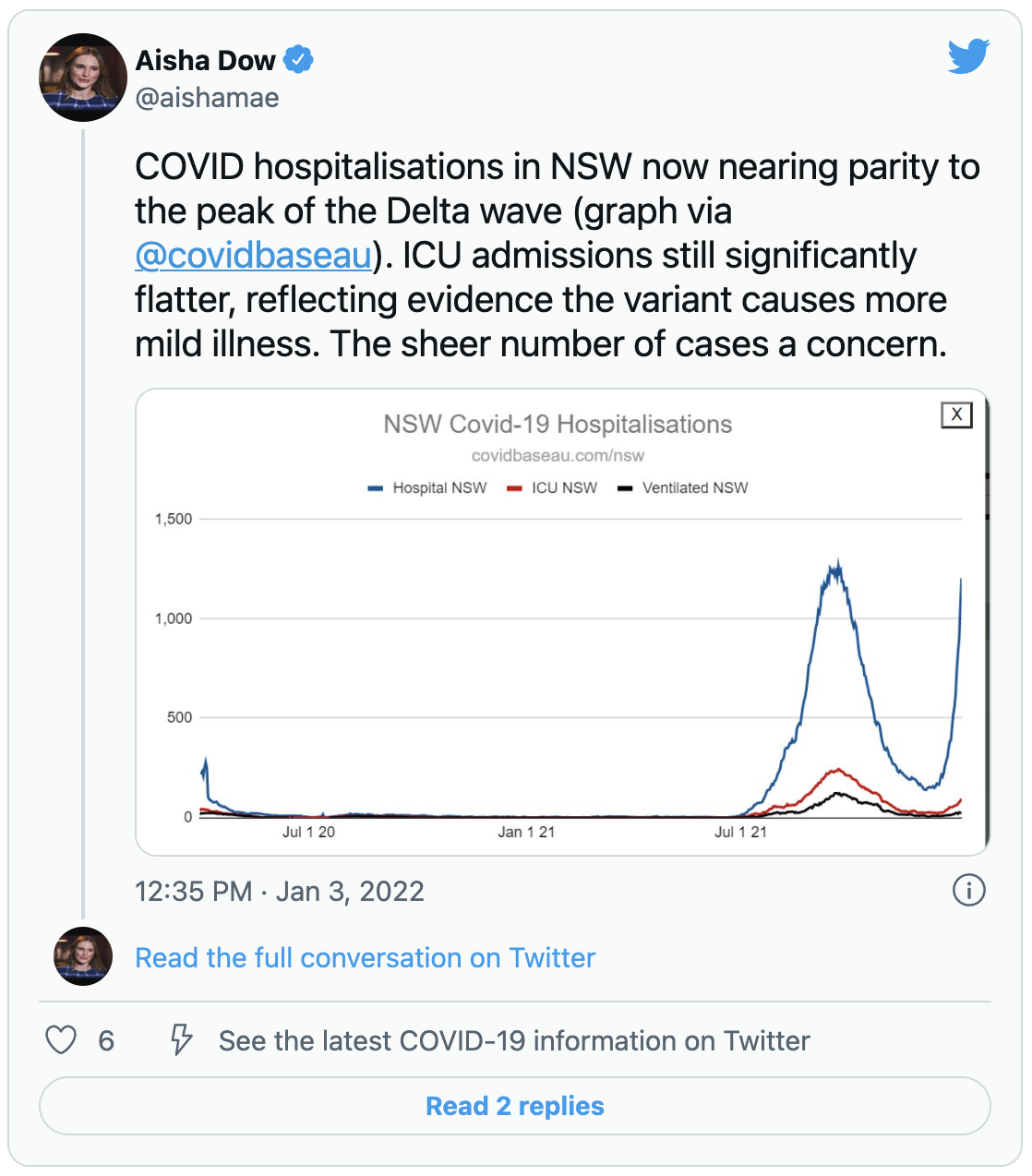Toggle Hospital NSW legend series
This screenshot has width=1032, height=1176.
coord(427,488)
